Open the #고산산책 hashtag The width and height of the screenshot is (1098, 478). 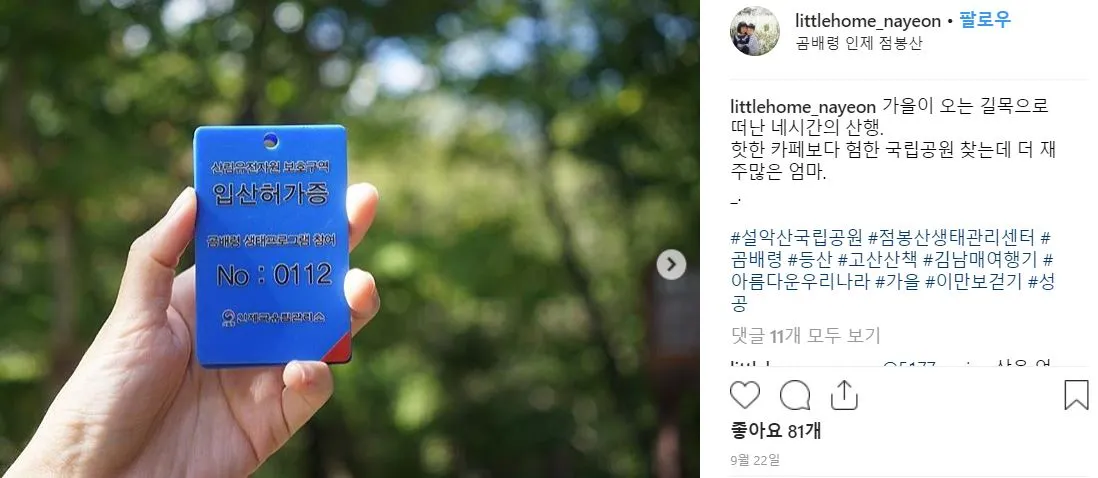(877, 260)
